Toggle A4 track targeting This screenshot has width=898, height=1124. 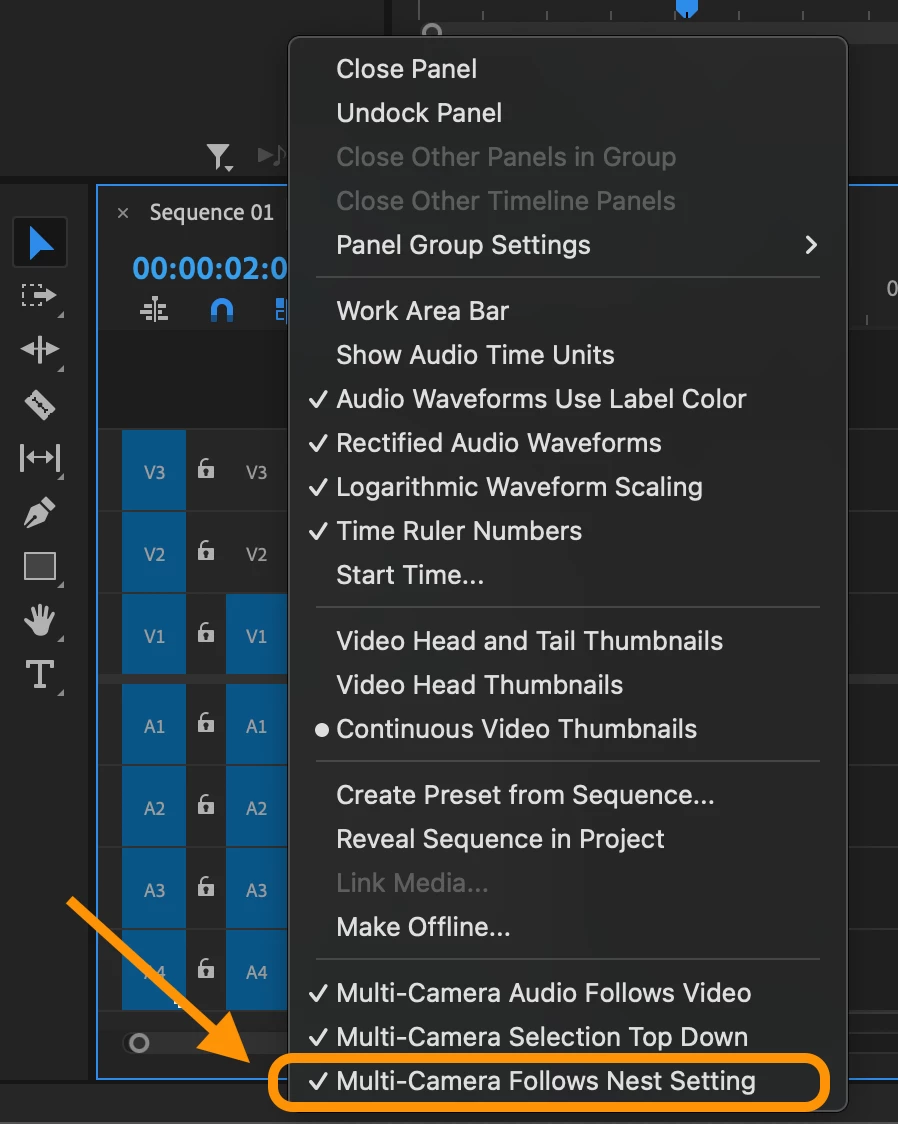tap(257, 970)
